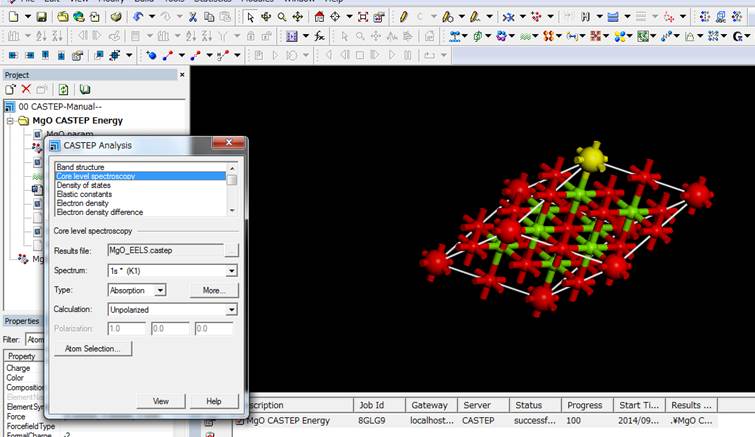Viewport: 755px width, 437px height.
Task: Click the View button in CASTEP Analysis
Action: point(161,401)
